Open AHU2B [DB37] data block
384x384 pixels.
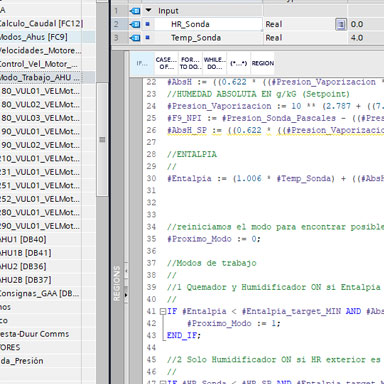26,280
